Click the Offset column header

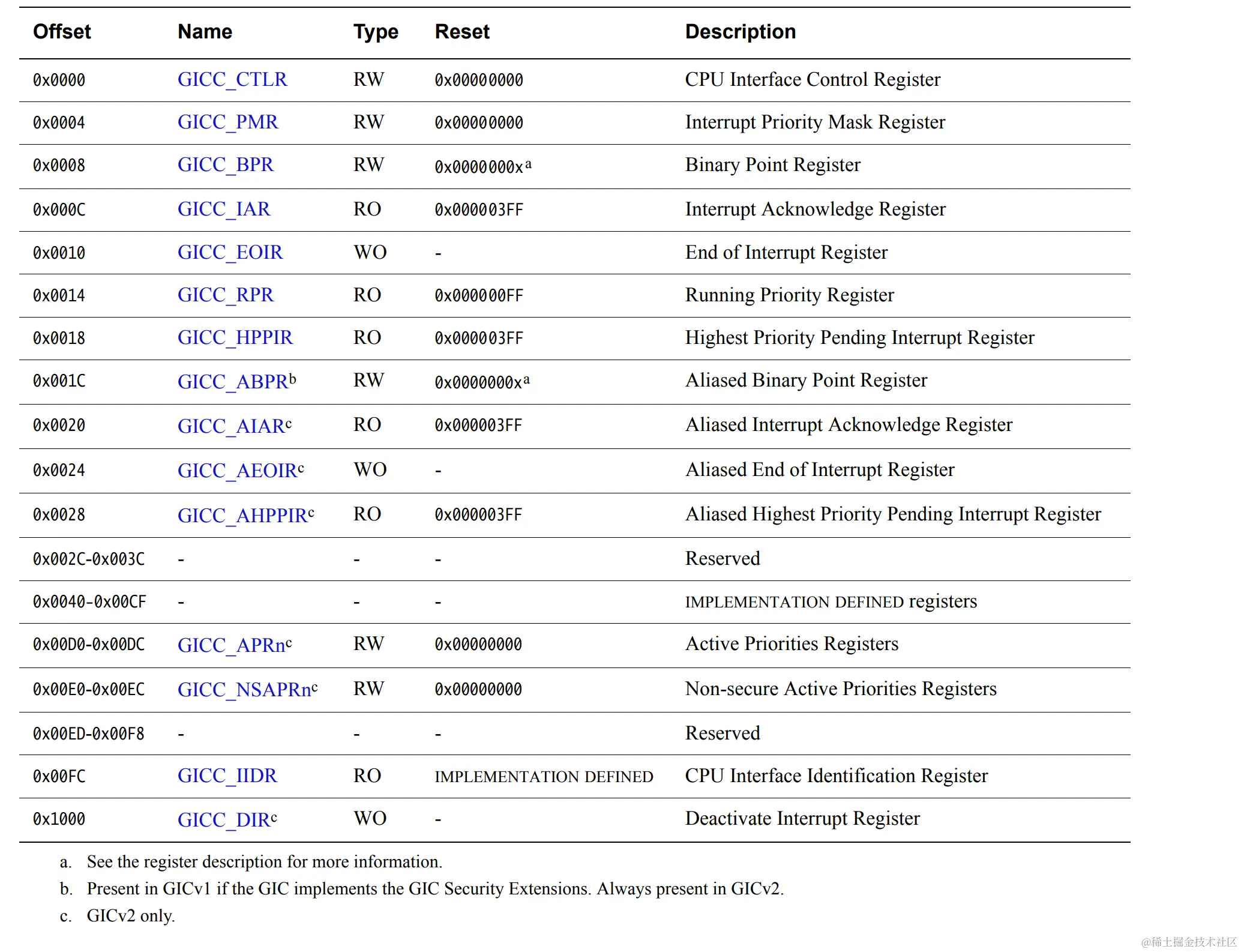(62, 32)
